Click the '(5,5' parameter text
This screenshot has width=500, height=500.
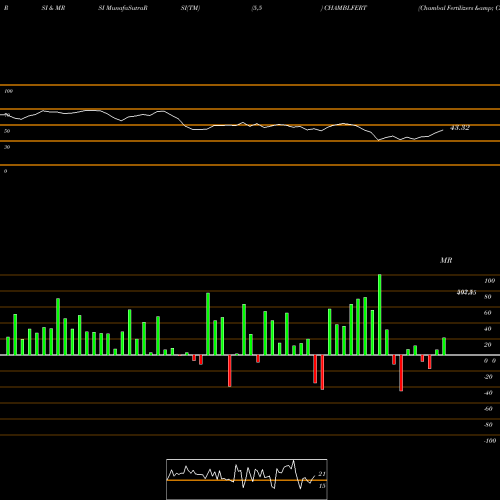coord(257,8)
